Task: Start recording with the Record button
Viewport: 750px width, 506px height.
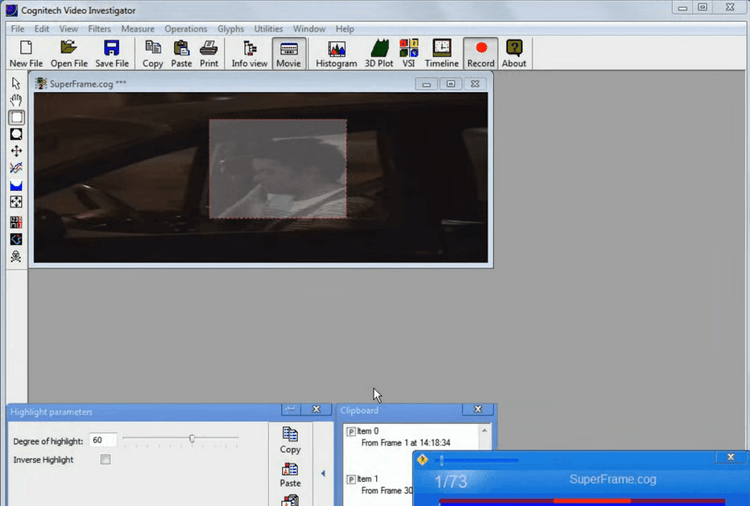Action: pyautogui.click(x=480, y=53)
